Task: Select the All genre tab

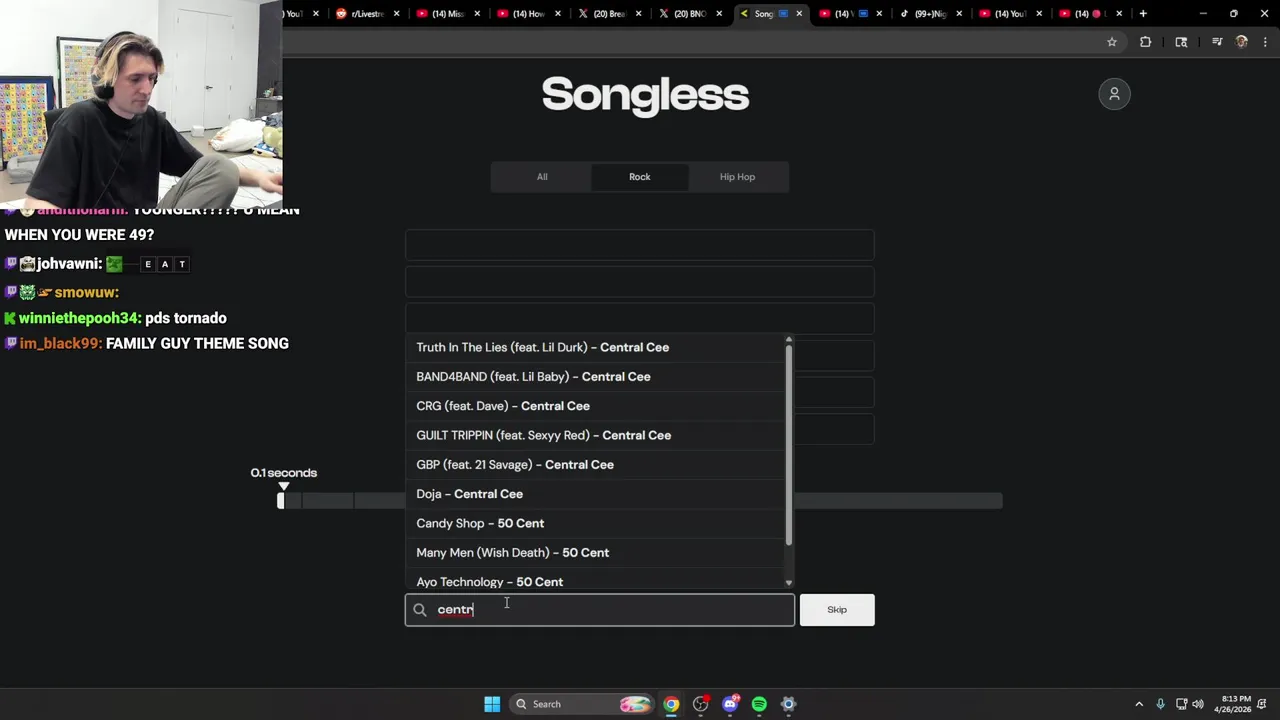Action: click(542, 177)
